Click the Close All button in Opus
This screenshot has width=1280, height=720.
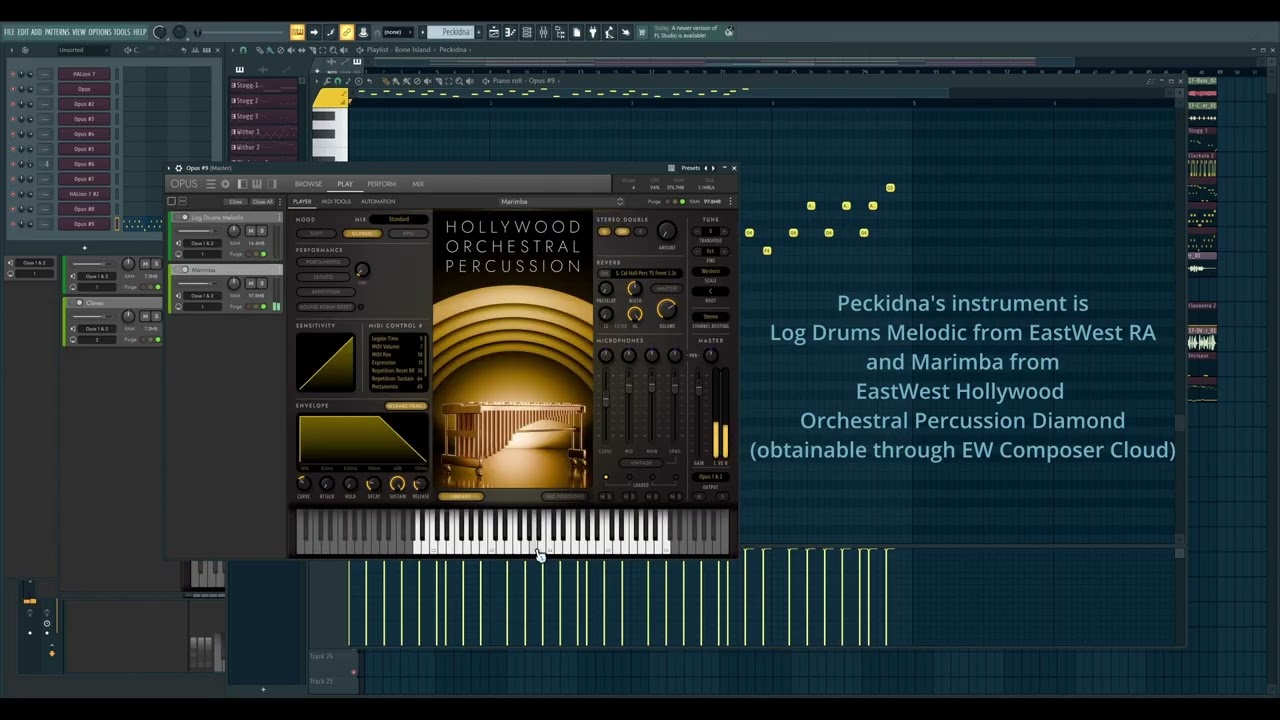point(262,201)
